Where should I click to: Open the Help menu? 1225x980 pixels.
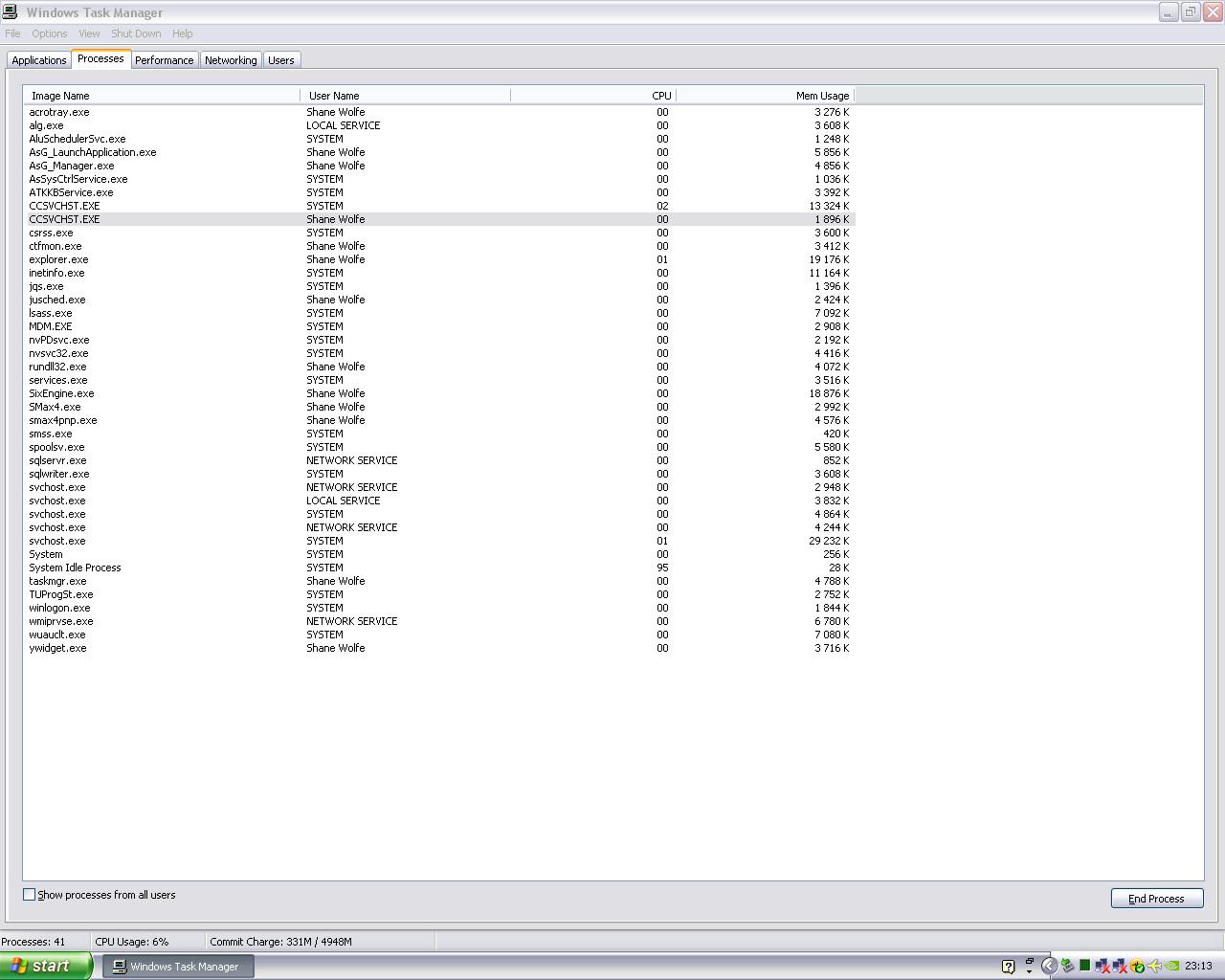coord(182,33)
